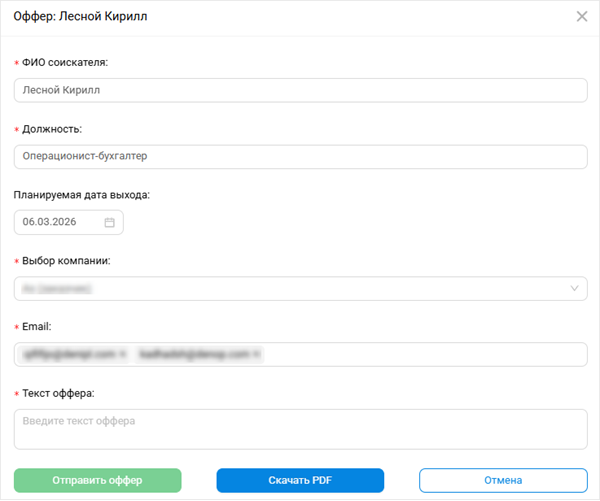The width and height of the screenshot is (600, 501).
Task: Click the ФИО соискателя label
Action: tap(65, 62)
